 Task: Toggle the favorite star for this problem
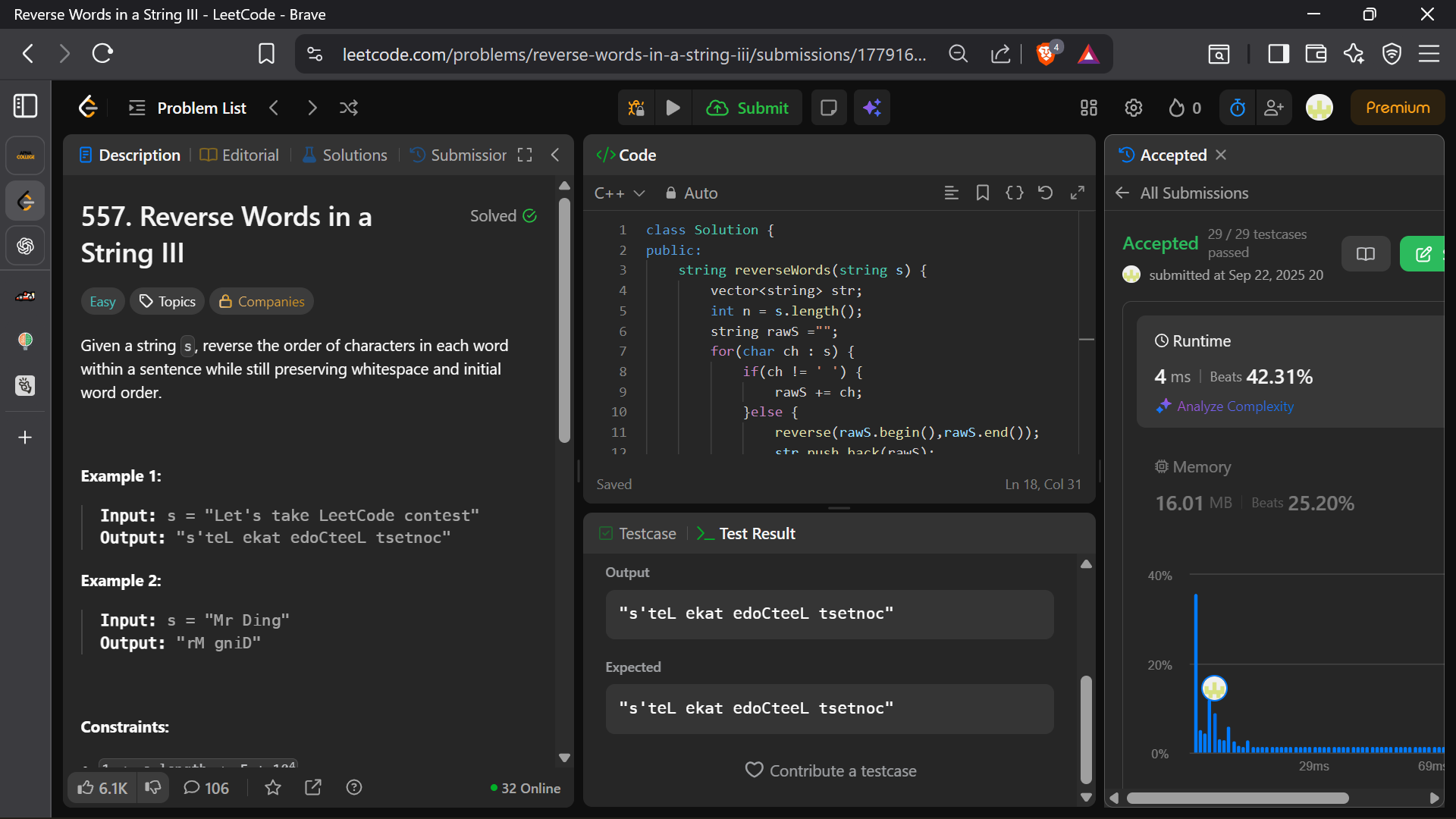click(273, 788)
